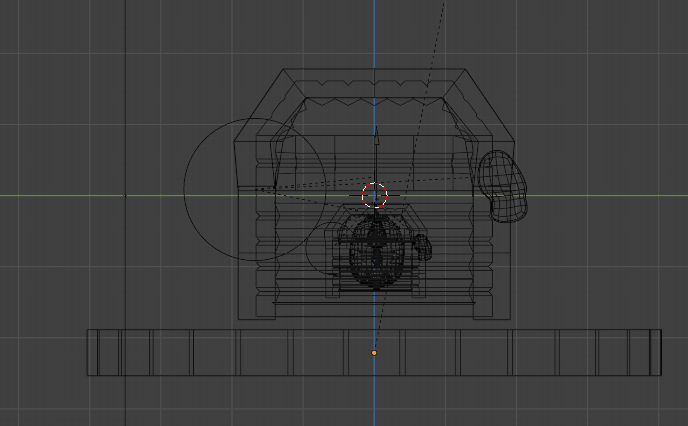Select the left end of the base platform
Image resolution: width=688 pixels, height=426 pixels.
(x=92, y=352)
